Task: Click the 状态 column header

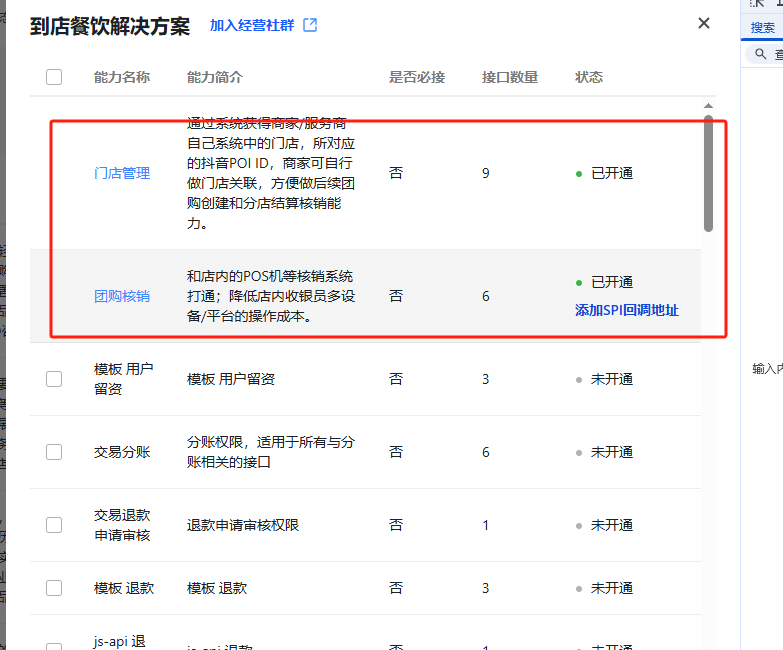Action: tap(589, 77)
